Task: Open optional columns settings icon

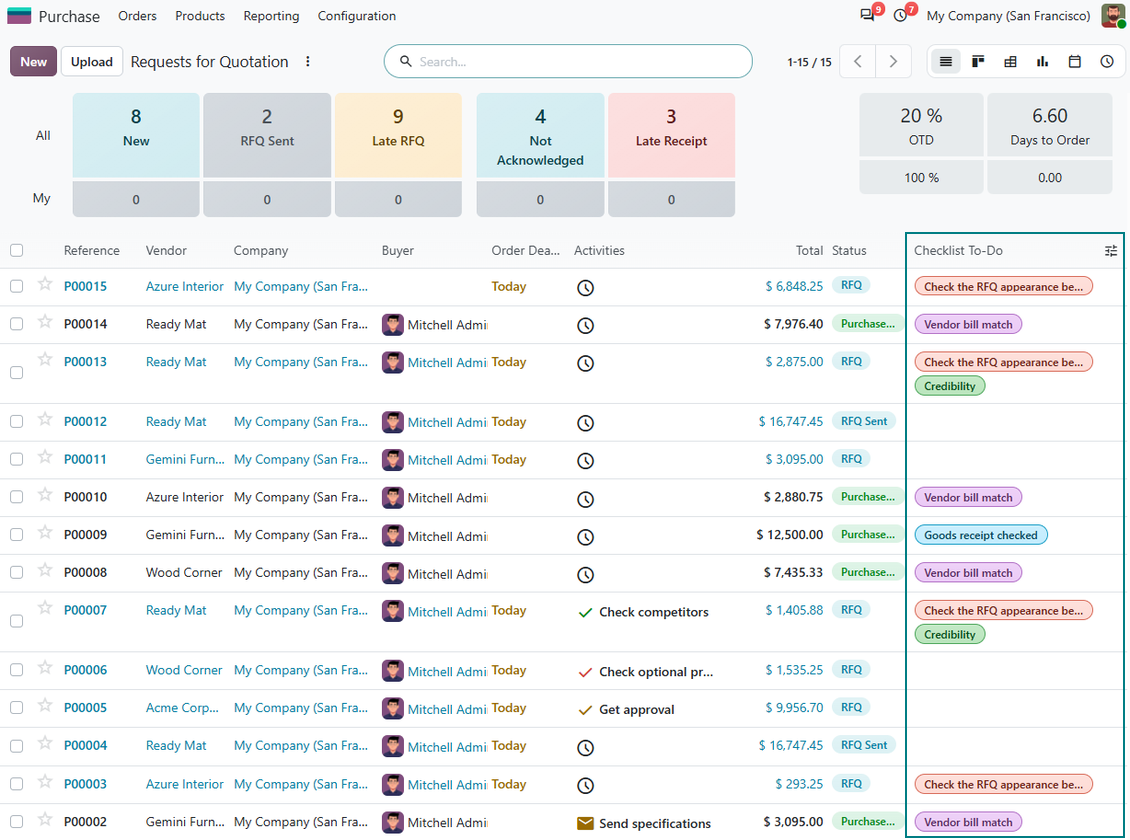Action: coord(1111,251)
